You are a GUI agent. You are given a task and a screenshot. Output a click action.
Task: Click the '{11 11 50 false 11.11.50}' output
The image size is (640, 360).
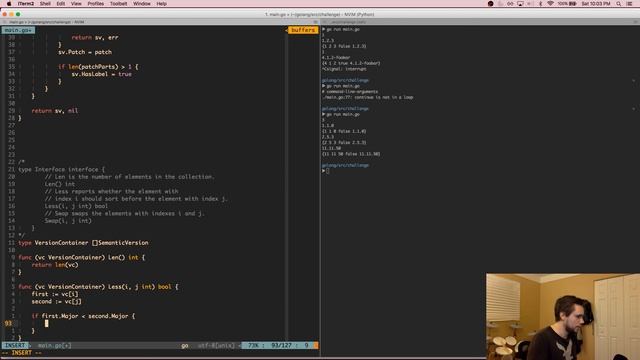[x=351, y=154]
